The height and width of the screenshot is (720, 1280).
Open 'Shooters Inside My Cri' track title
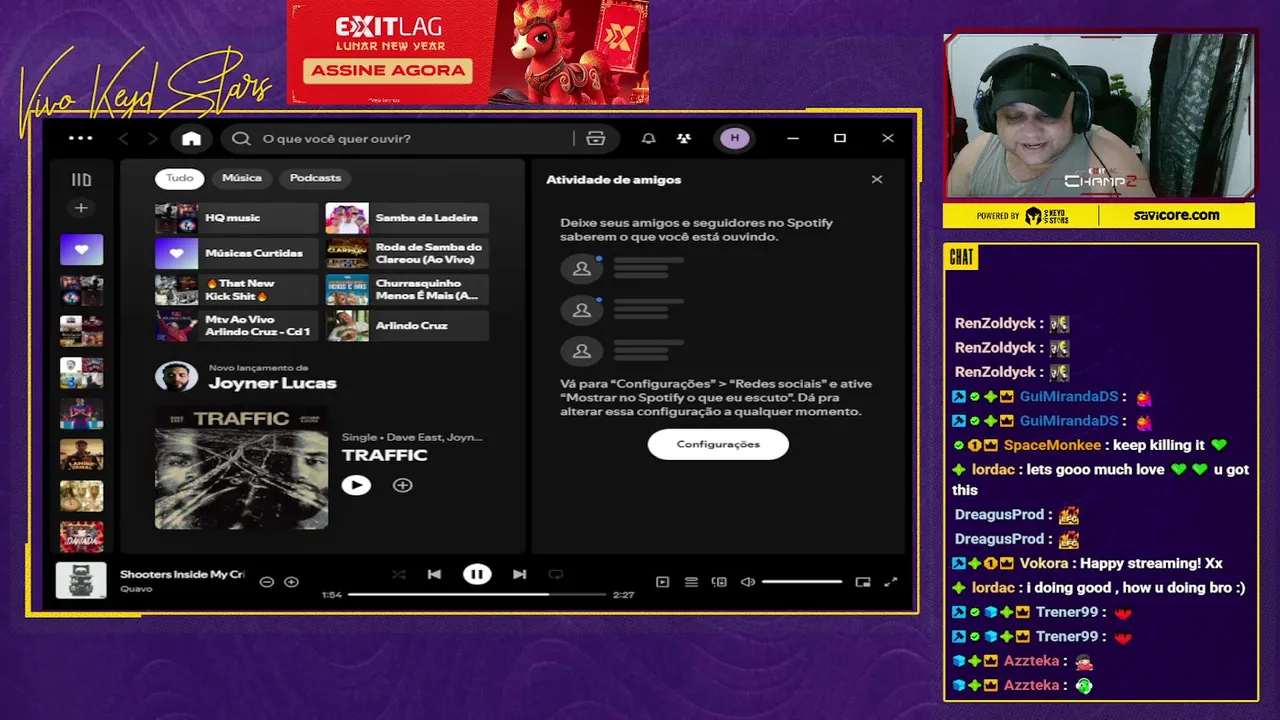(x=182, y=574)
